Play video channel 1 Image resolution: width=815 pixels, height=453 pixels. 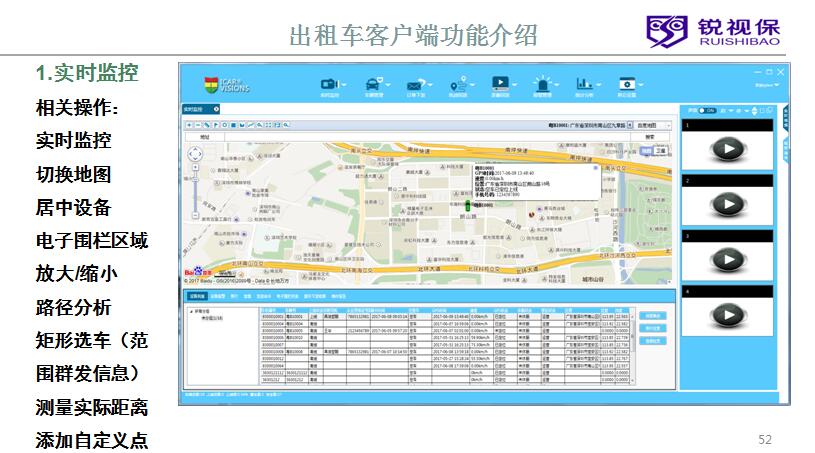tap(727, 149)
